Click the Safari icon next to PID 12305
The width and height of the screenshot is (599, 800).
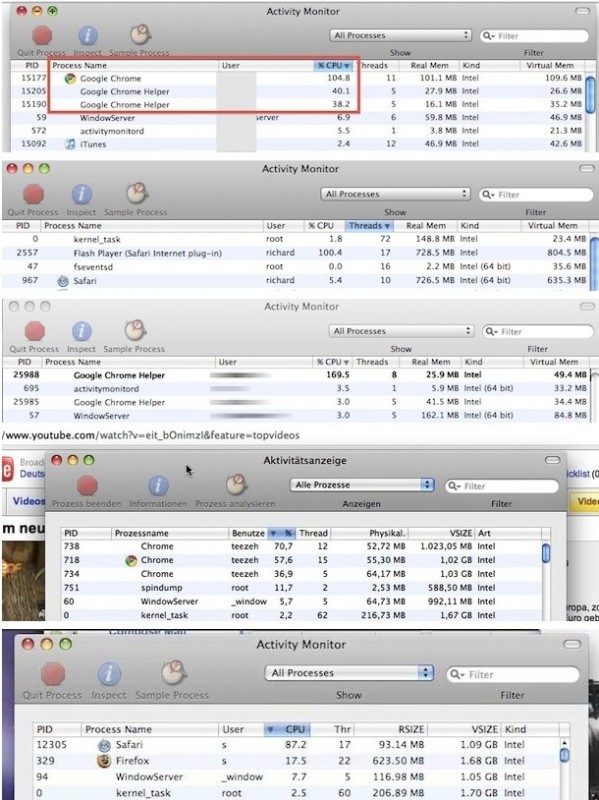coord(104,745)
